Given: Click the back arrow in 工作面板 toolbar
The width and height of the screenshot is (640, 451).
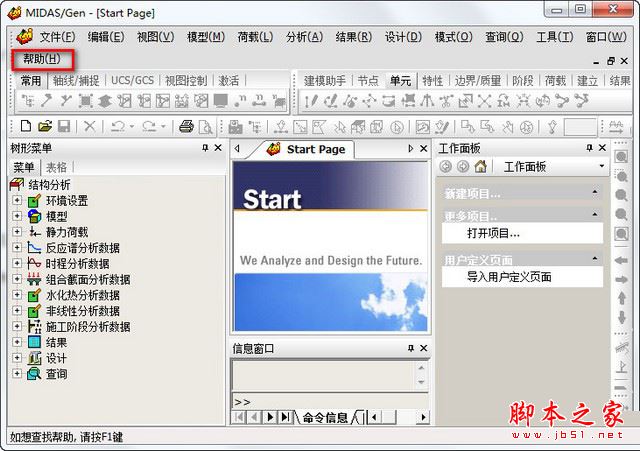Looking at the screenshot, I should (x=446, y=166).
